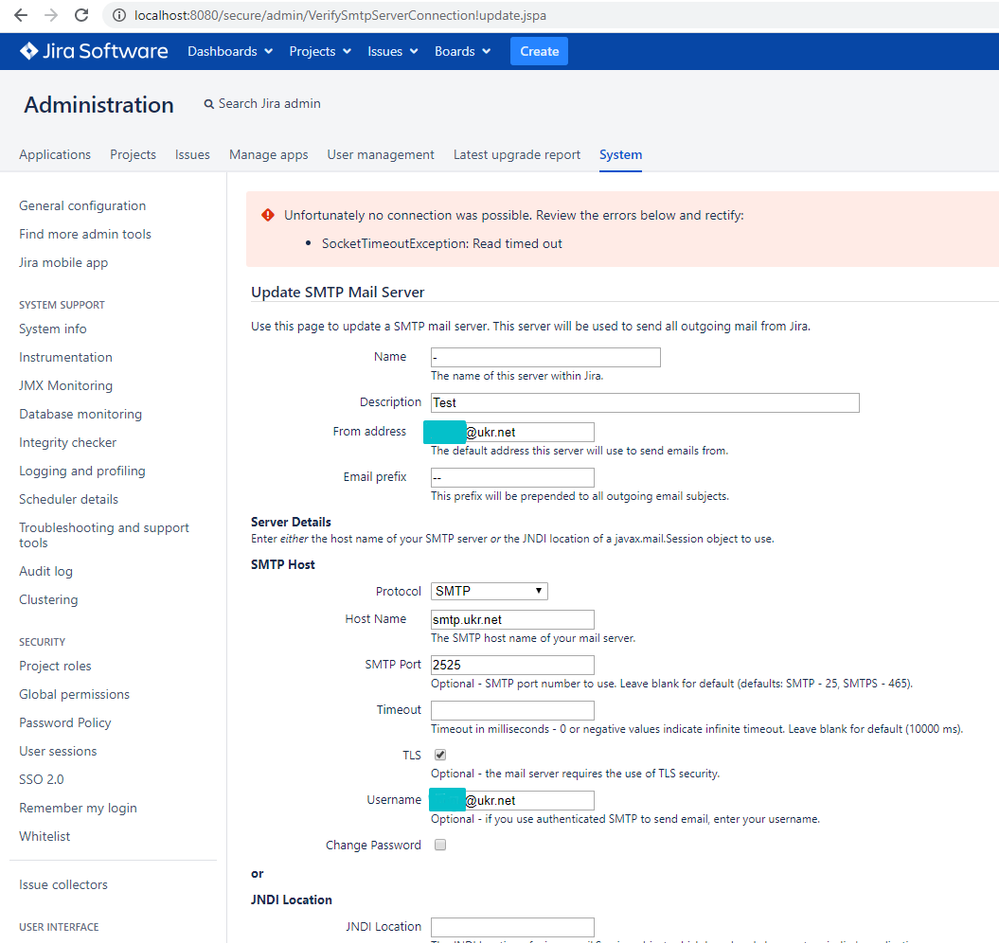Click the Create button

tap(538, 50)
